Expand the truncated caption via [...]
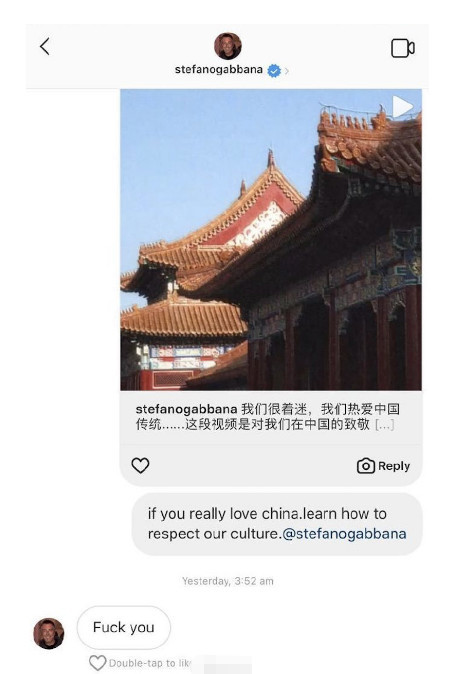461x674 pixels. point(384,425)
